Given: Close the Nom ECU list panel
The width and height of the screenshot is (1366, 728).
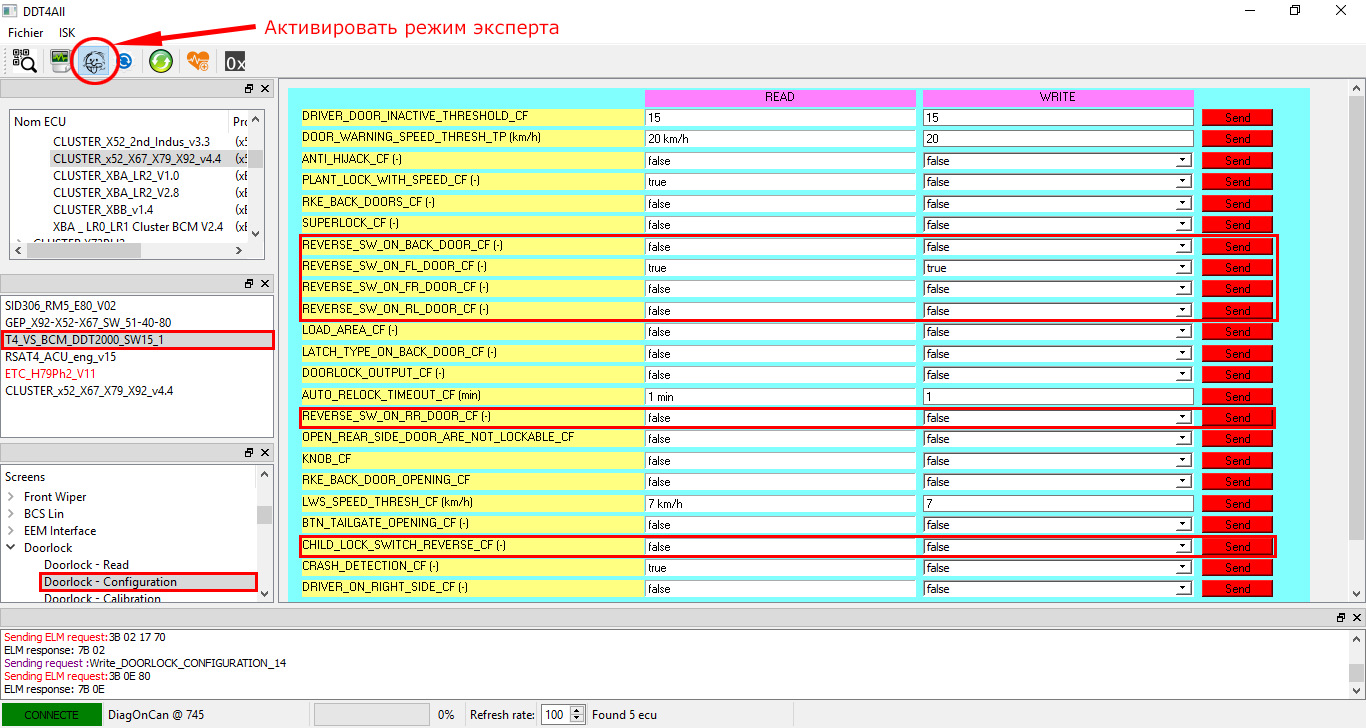Looking at the screenshot, I should [x=265, y=89].
